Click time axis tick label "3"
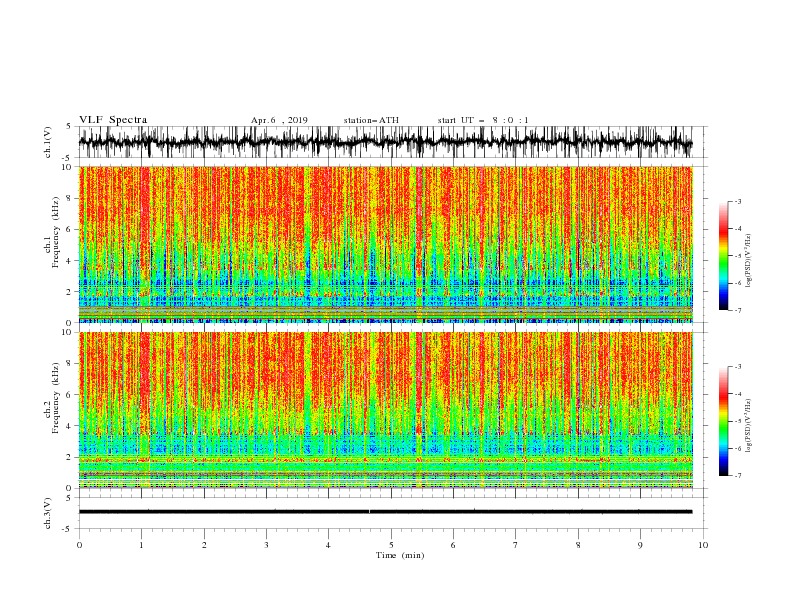 tap(266, 545)
